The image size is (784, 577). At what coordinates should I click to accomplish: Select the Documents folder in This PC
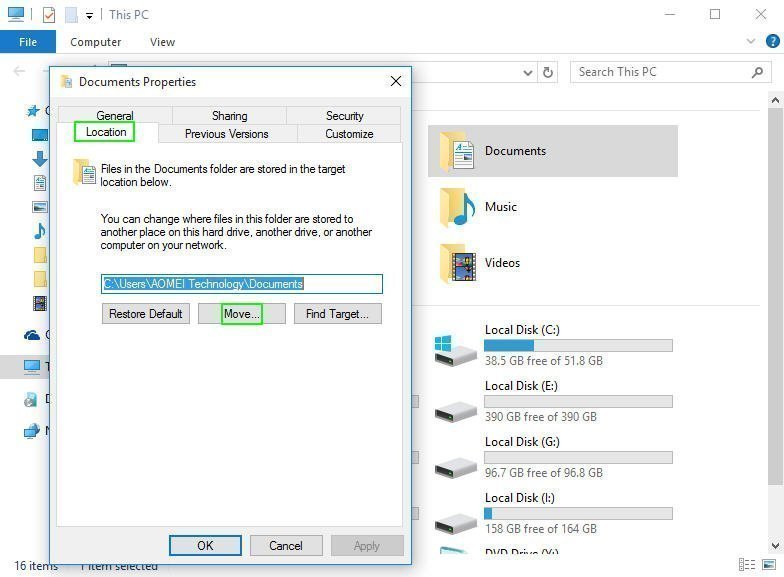pos(552,151)
